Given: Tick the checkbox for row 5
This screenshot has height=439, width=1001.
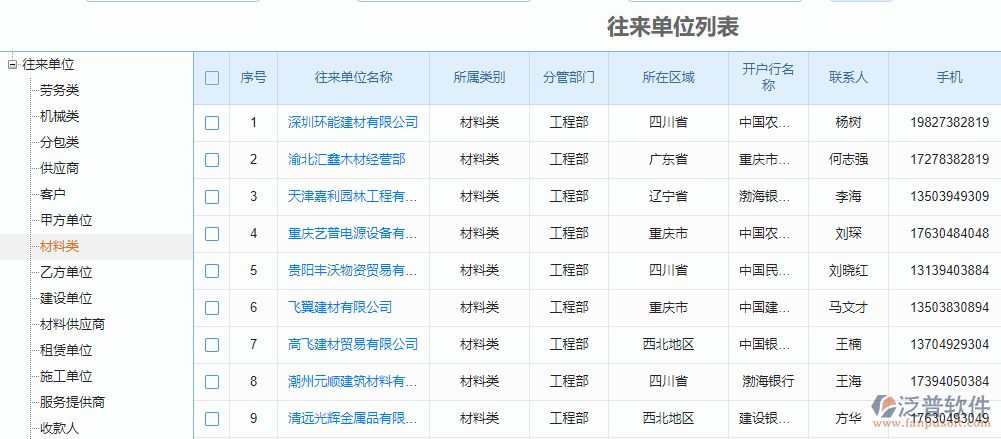Looking at the screenshot, I should (x=212, y=271).
